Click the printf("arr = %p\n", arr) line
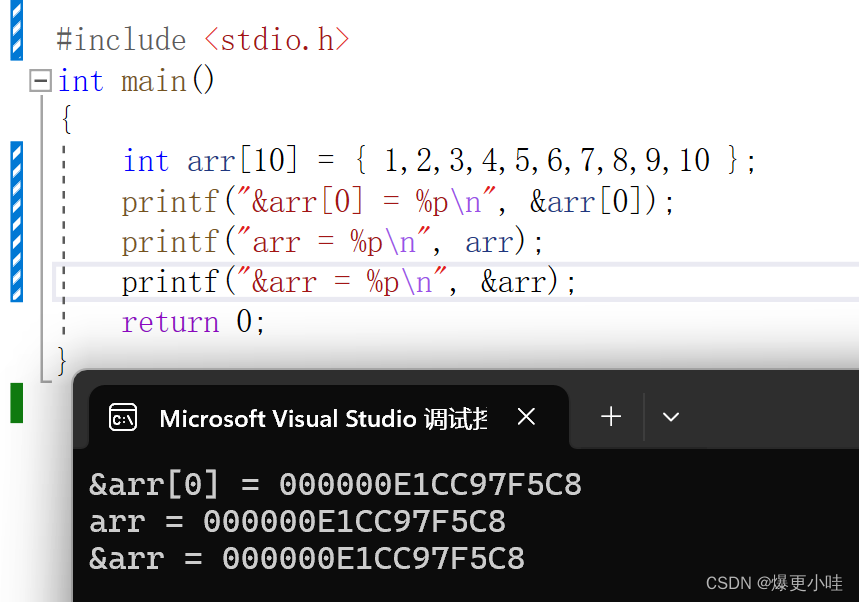This screenshot has width=859, height=602. (x=332, y=242)
